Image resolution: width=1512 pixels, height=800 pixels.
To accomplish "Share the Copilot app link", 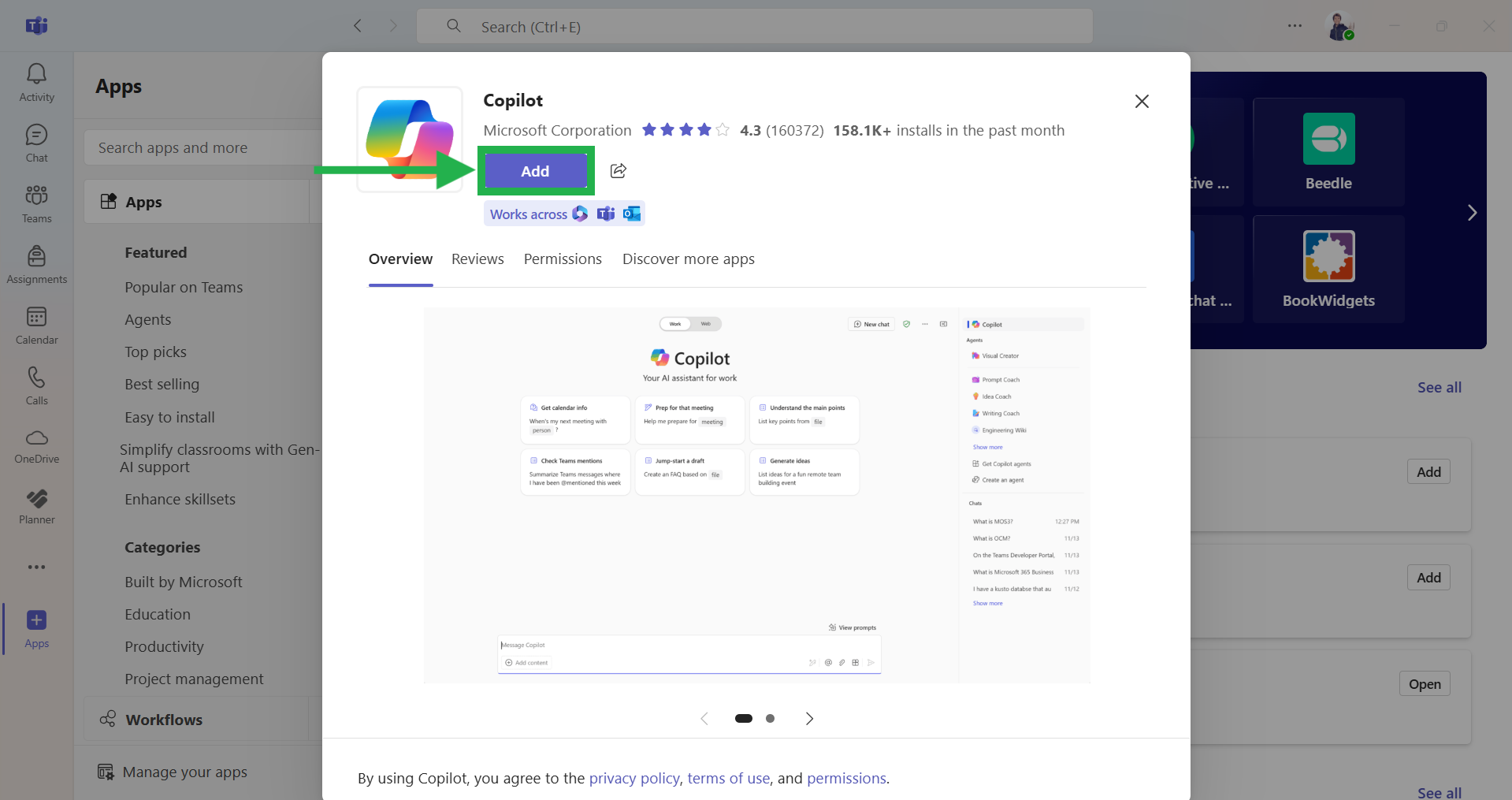I will (x=619, y=171).
